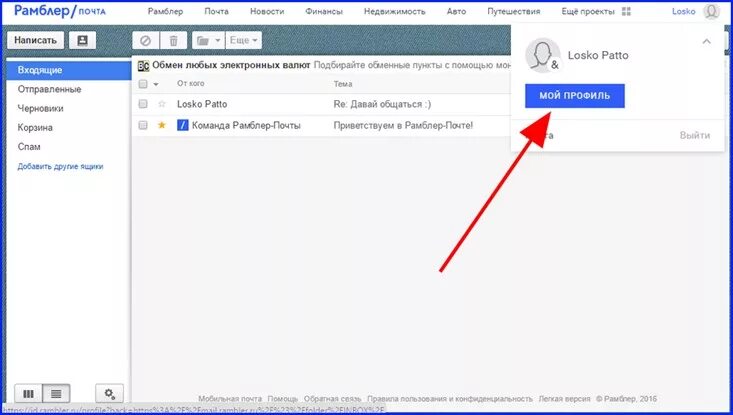Star the Losko Patto message
Viewport: 733px width, 415px height.
162,104
